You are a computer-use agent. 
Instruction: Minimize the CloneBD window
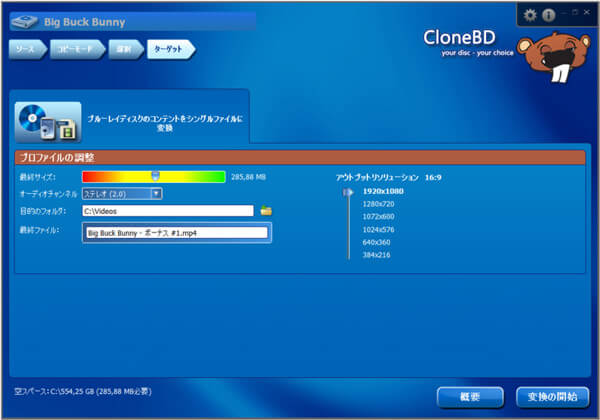(565, 12)
